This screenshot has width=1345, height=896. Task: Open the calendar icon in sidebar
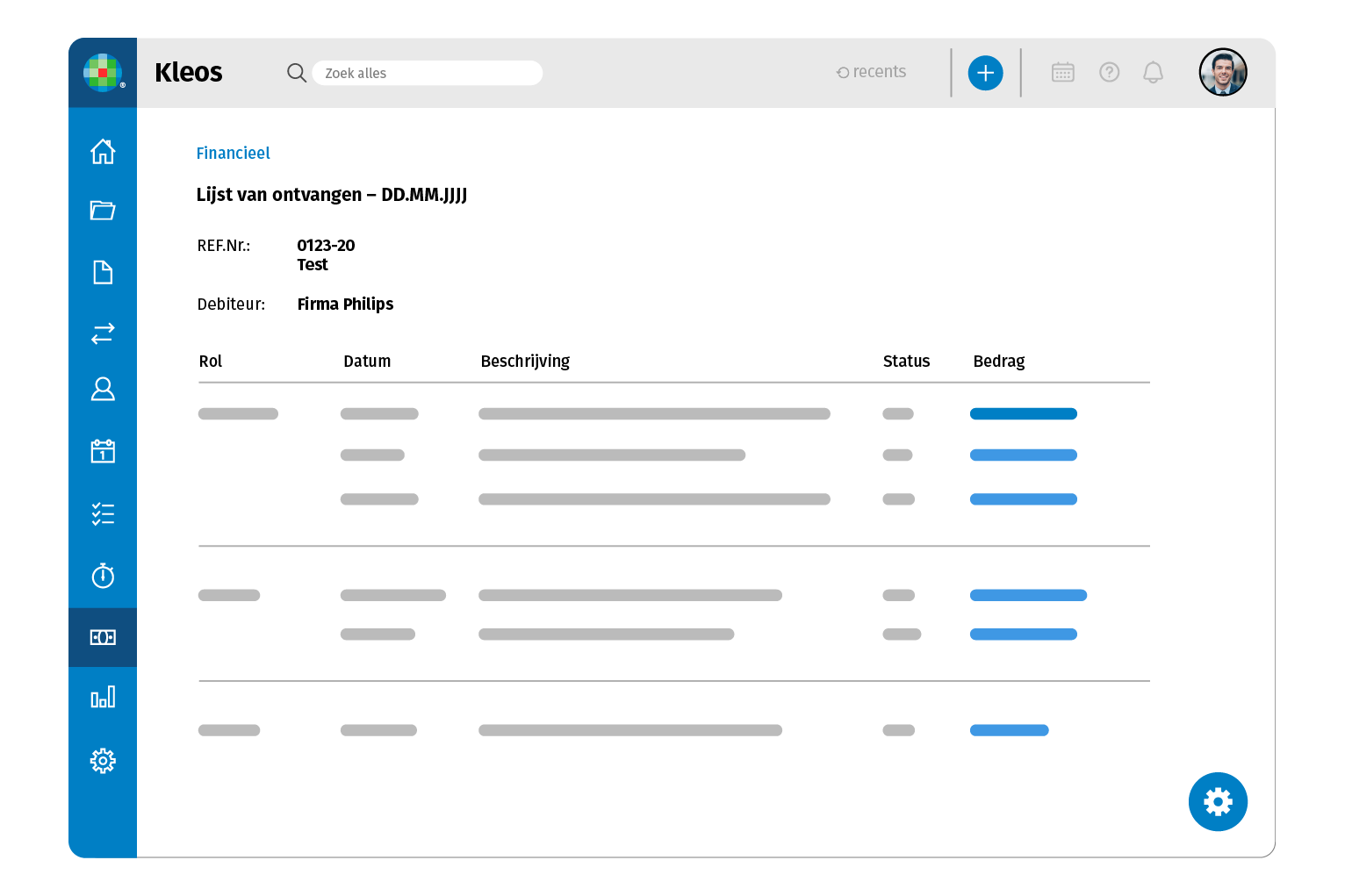tap(103, 451)
